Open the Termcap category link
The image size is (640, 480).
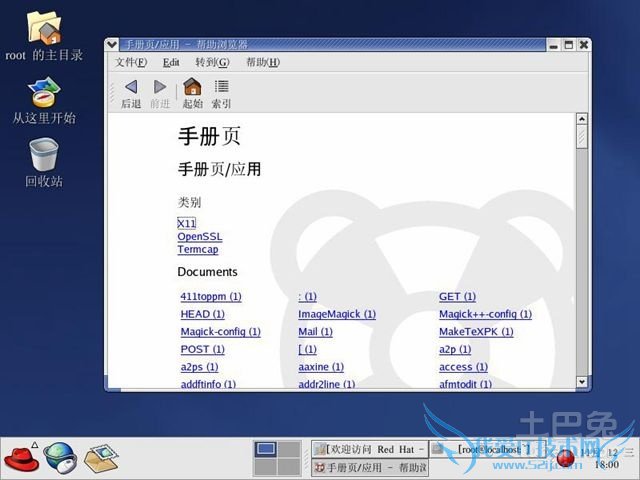coord(198,249)
